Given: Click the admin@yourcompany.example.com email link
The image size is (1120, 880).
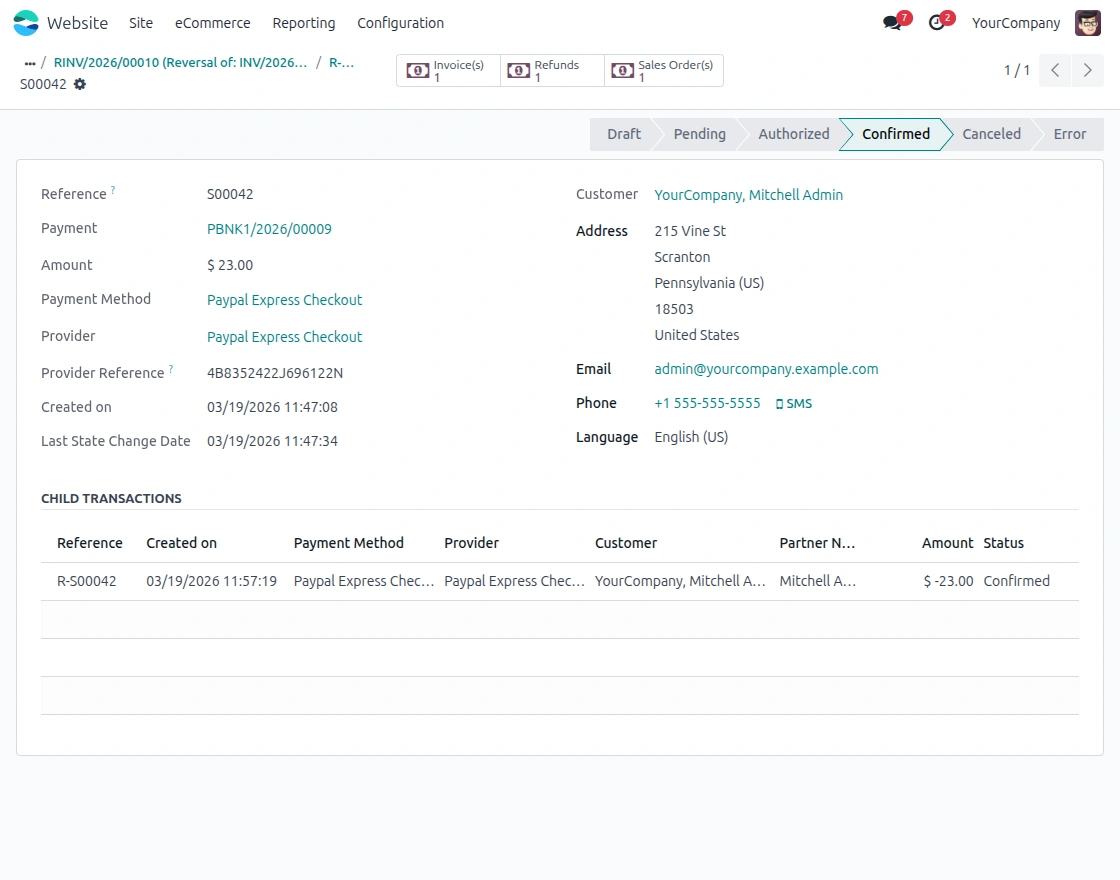Looking at the screenshot, I should (766, 368).
